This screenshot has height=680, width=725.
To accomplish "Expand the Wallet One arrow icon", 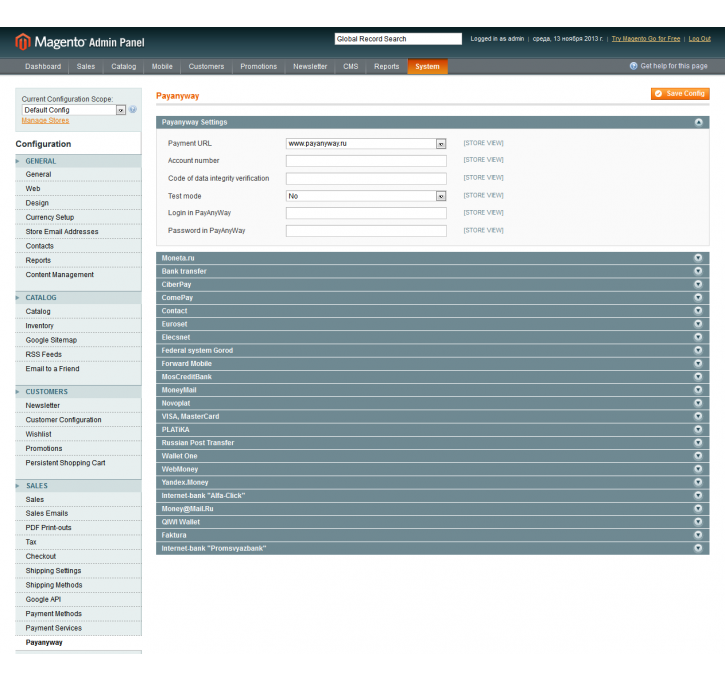I will point(698,455).
